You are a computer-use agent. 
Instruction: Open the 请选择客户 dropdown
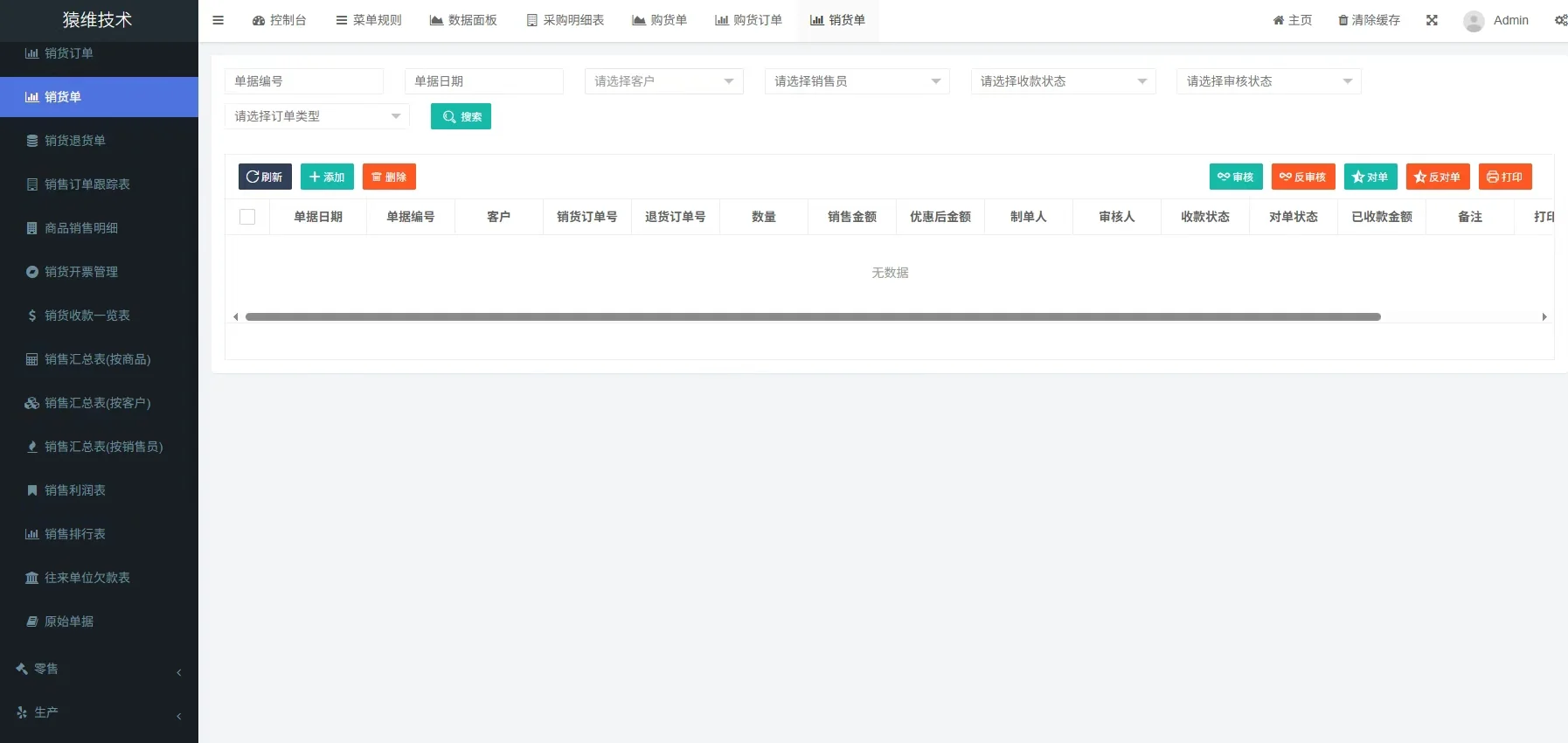tap(664, 81)
